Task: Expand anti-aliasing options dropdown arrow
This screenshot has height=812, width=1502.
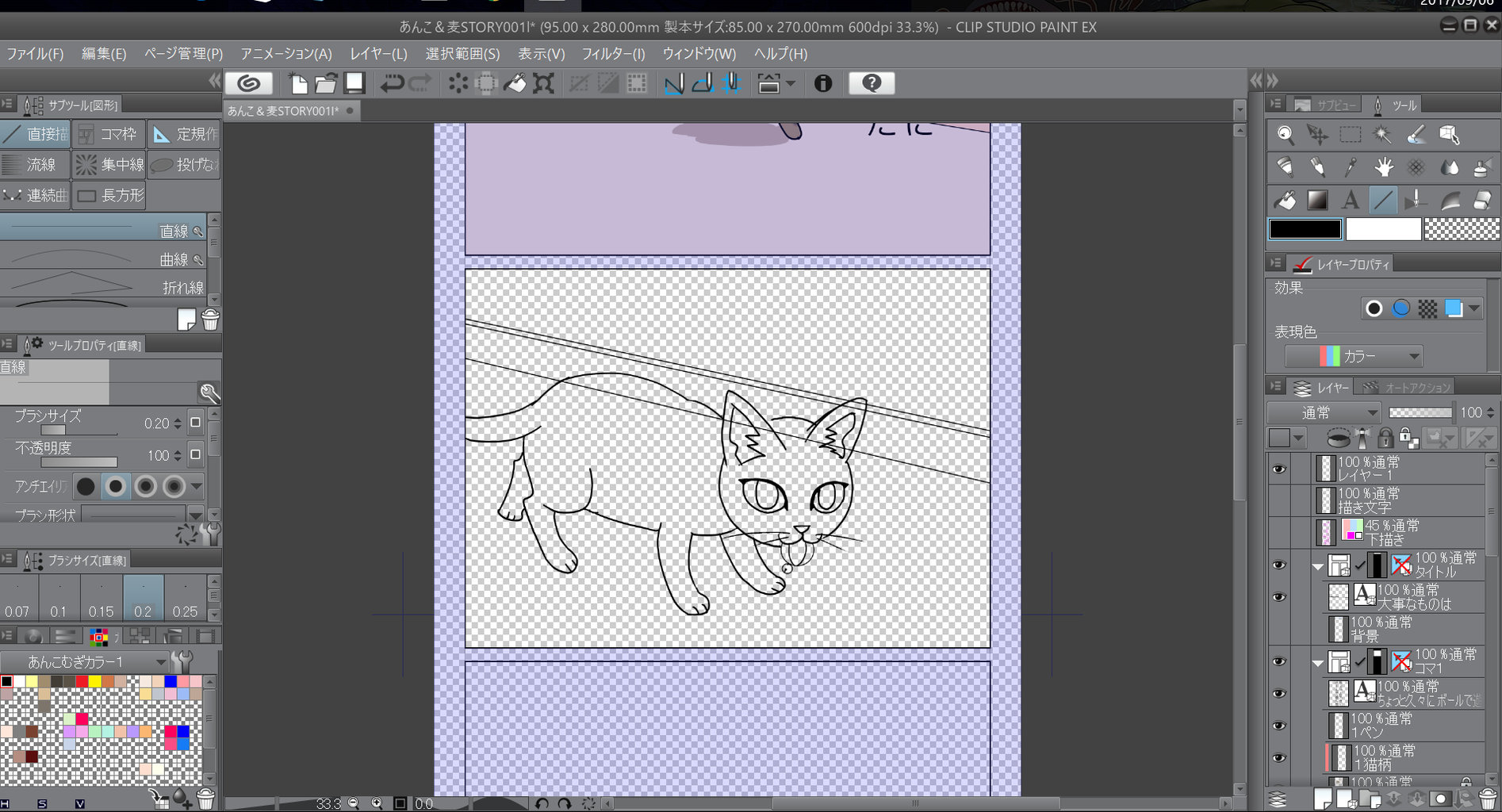Action: [x=196, y=486]
